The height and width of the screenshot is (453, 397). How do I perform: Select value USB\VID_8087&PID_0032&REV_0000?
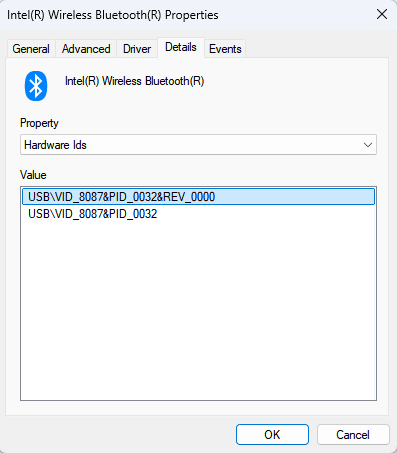click(x=198, y=197)
